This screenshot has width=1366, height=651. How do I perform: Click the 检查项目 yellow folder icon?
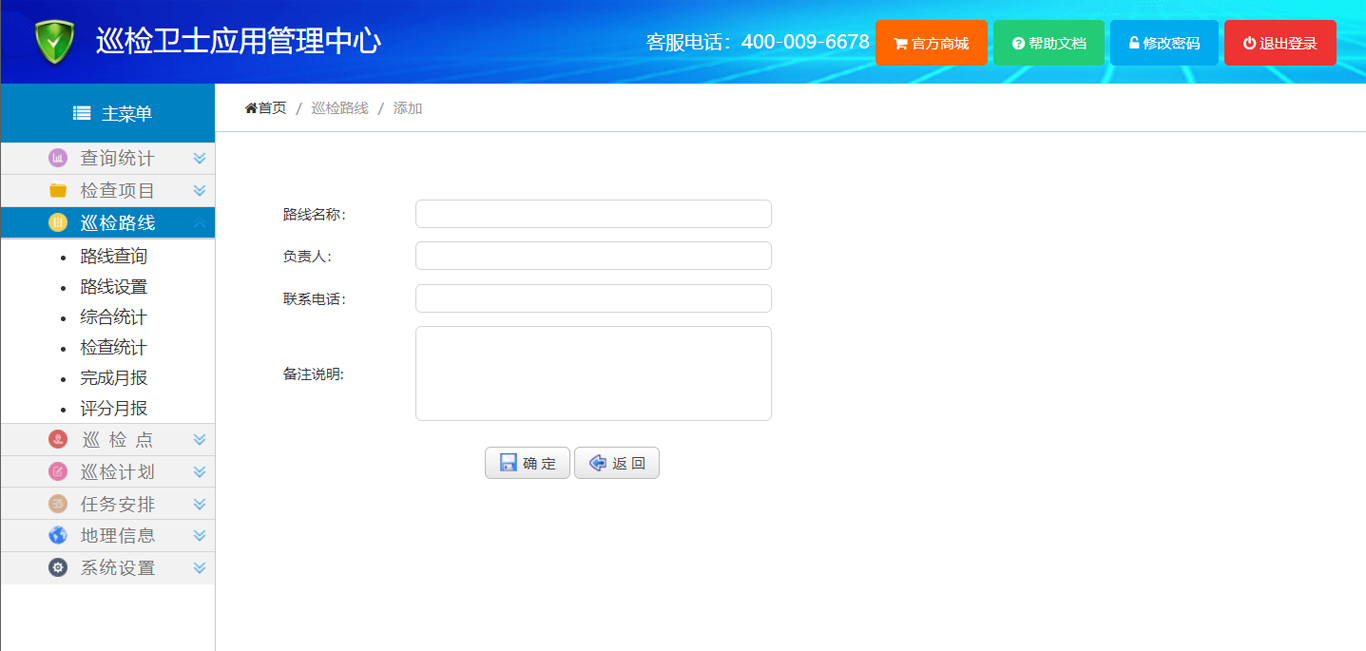point(58,190)
